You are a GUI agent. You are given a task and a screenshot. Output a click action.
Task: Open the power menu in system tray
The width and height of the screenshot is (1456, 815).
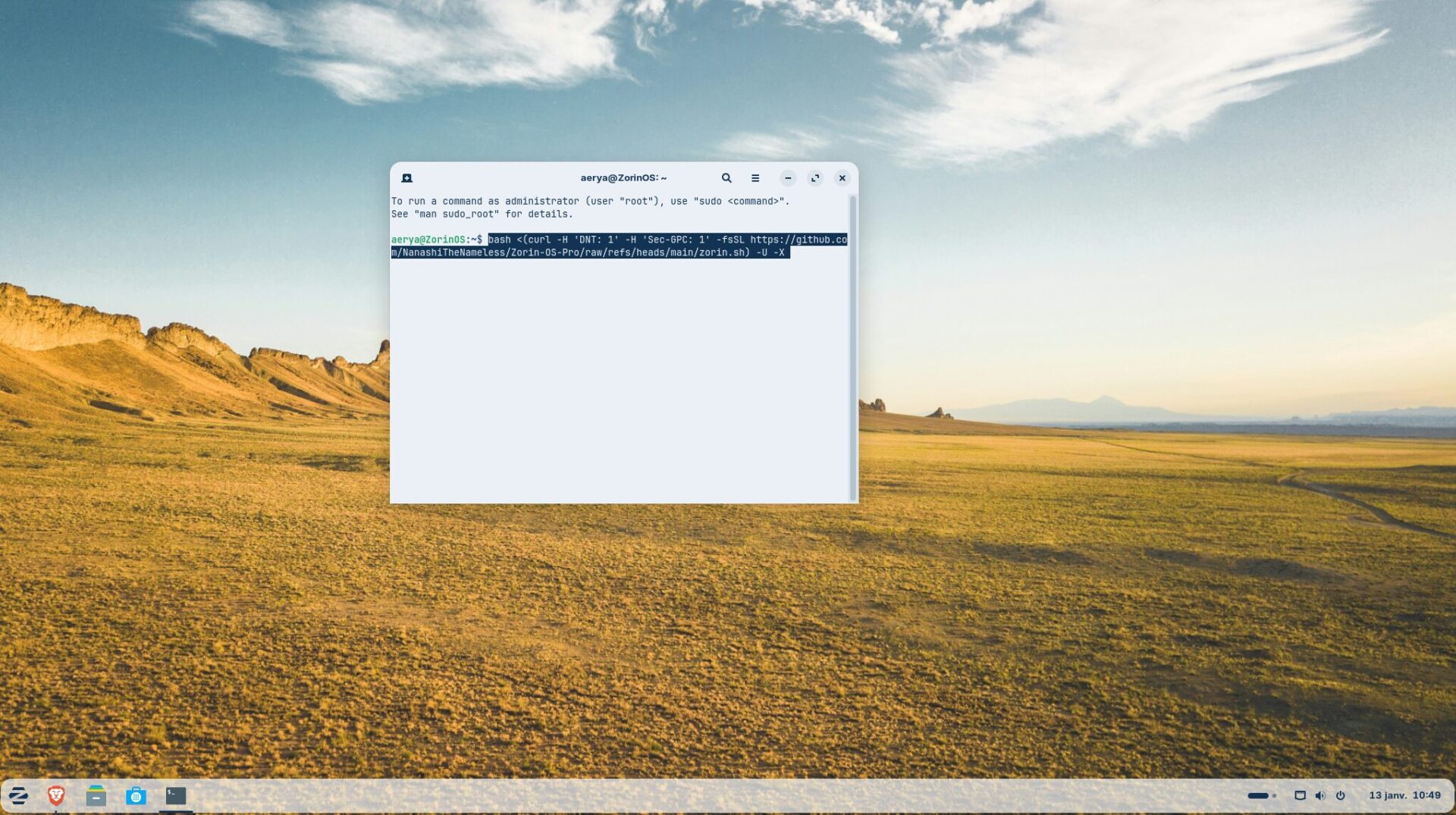1340,795
